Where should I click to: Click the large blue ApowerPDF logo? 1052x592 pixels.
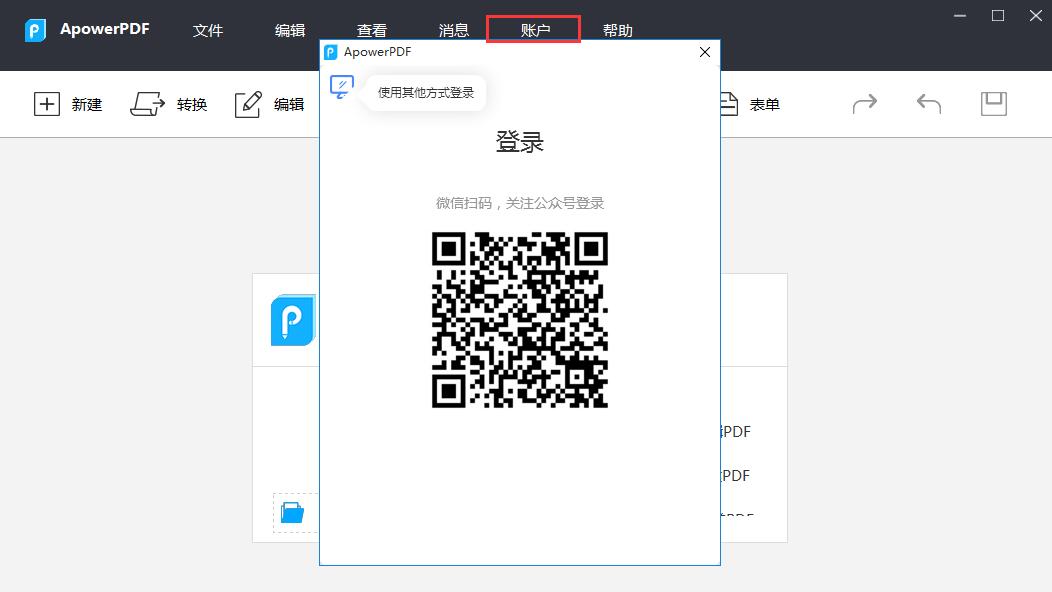(x=293, y=320)
